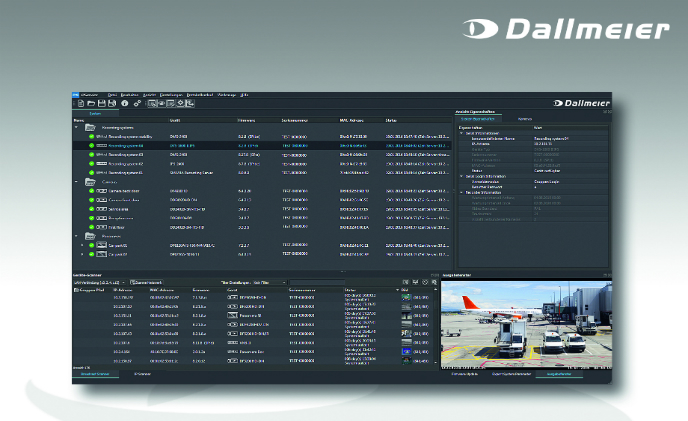The width and height of the screenshot is (688, 421).
Task: Collapse the Recorder Information properties section
Action: pos(461,192)
